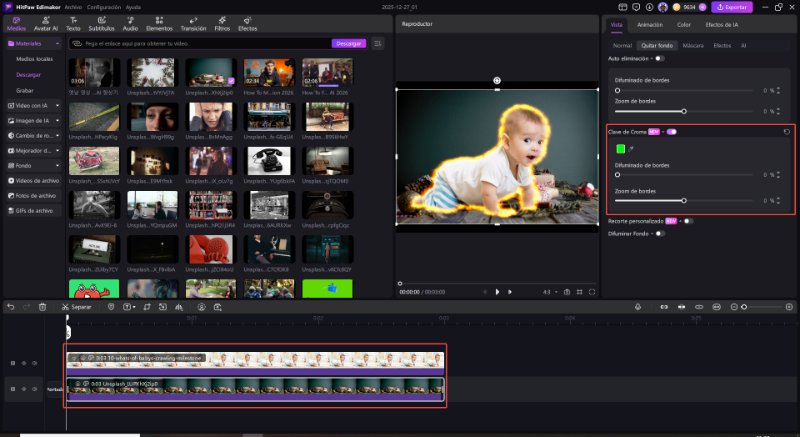The height and width of the screenshot is (437, 800).
Task: Open the Configuración menu
Action: click(x=104, y=7)
